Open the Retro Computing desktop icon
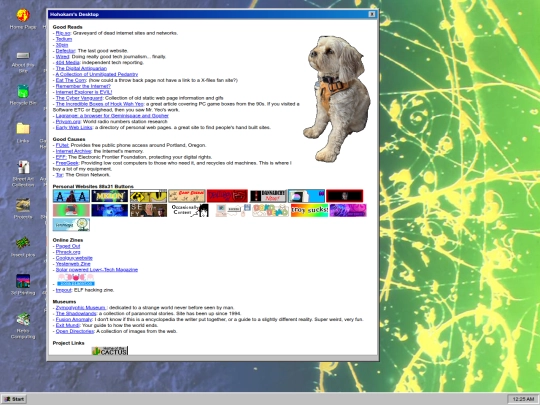This screenshot has height=405, width=540. click(23, 325)
